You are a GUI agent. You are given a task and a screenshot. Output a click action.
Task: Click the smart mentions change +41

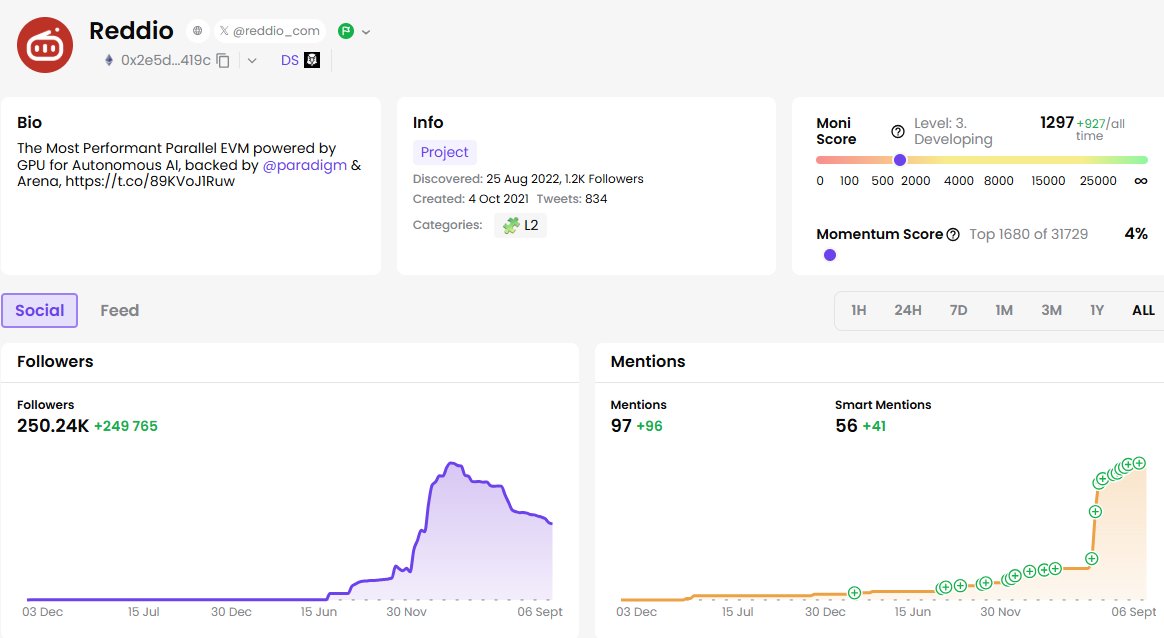click(x=874, y=426)
